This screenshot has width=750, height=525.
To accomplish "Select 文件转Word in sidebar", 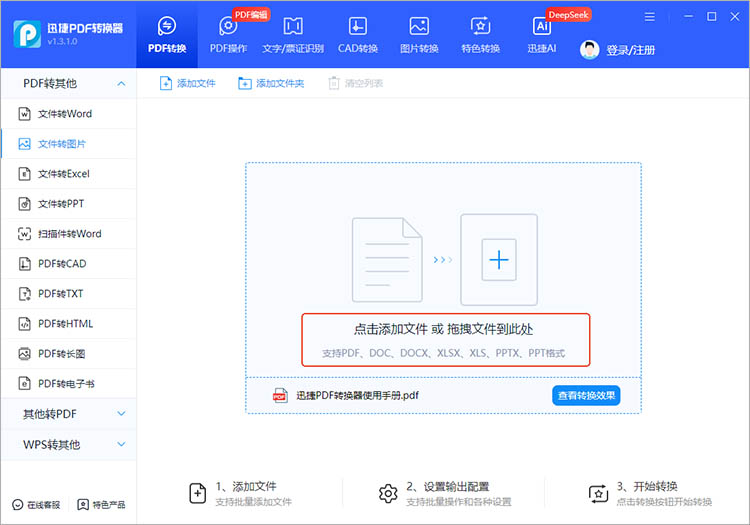I will (x=68, y=114).
